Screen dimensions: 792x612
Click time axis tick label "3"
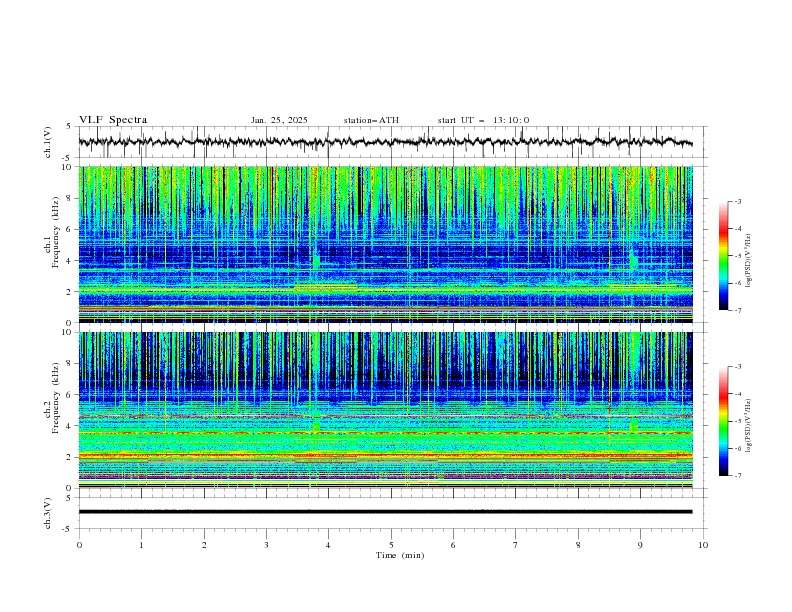coord(266,545)
